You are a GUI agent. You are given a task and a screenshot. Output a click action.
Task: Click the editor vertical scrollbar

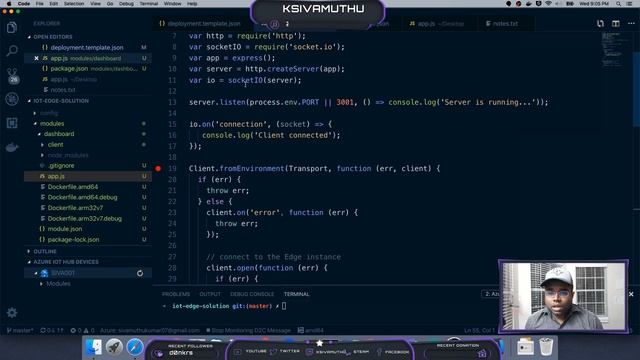coord(636,88)
